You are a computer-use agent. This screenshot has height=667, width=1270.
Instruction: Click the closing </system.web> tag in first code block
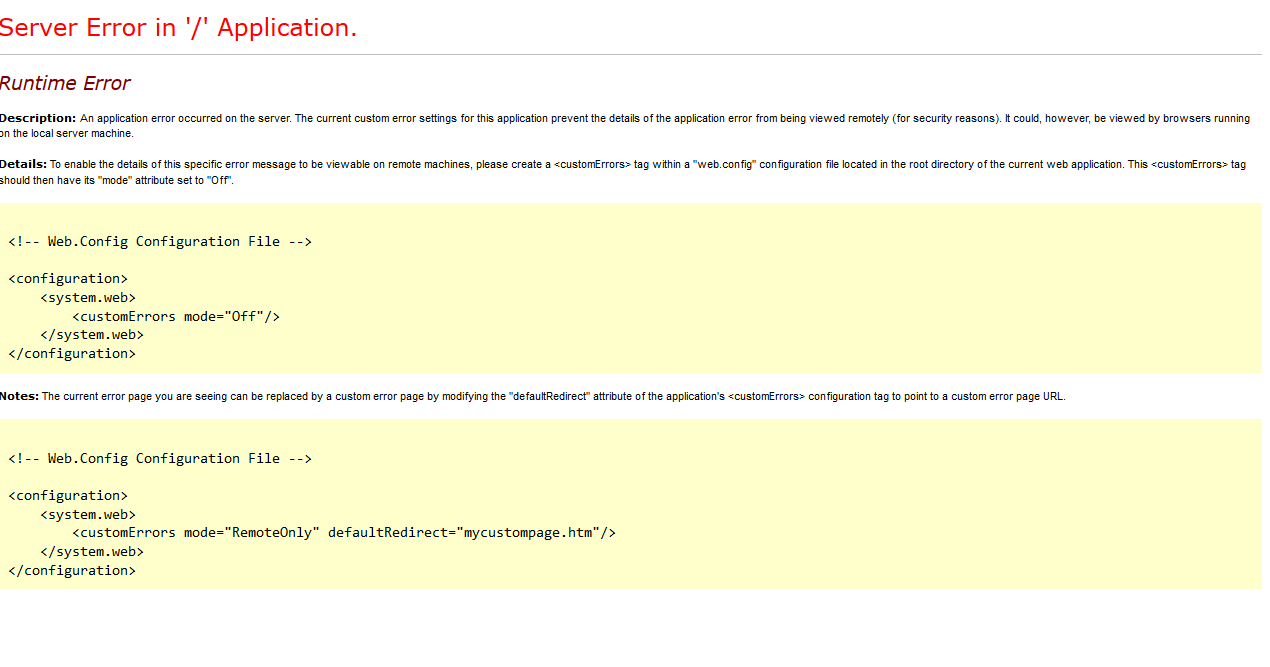(92, 335)
